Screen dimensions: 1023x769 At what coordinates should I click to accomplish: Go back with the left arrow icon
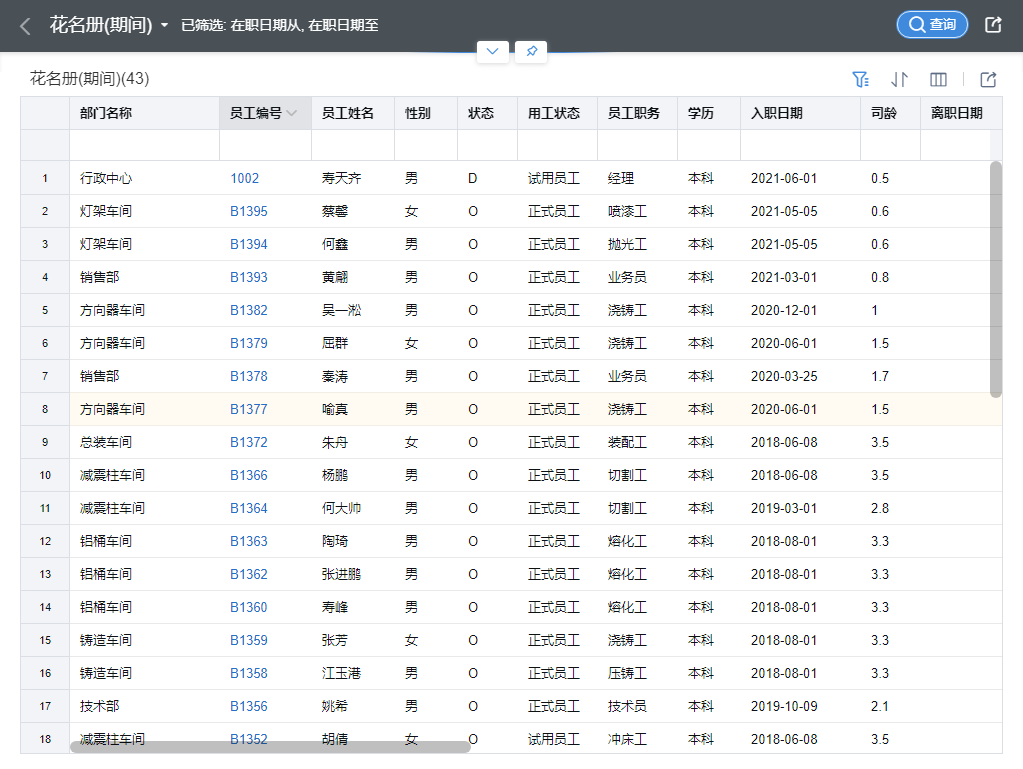click(25, 26)
